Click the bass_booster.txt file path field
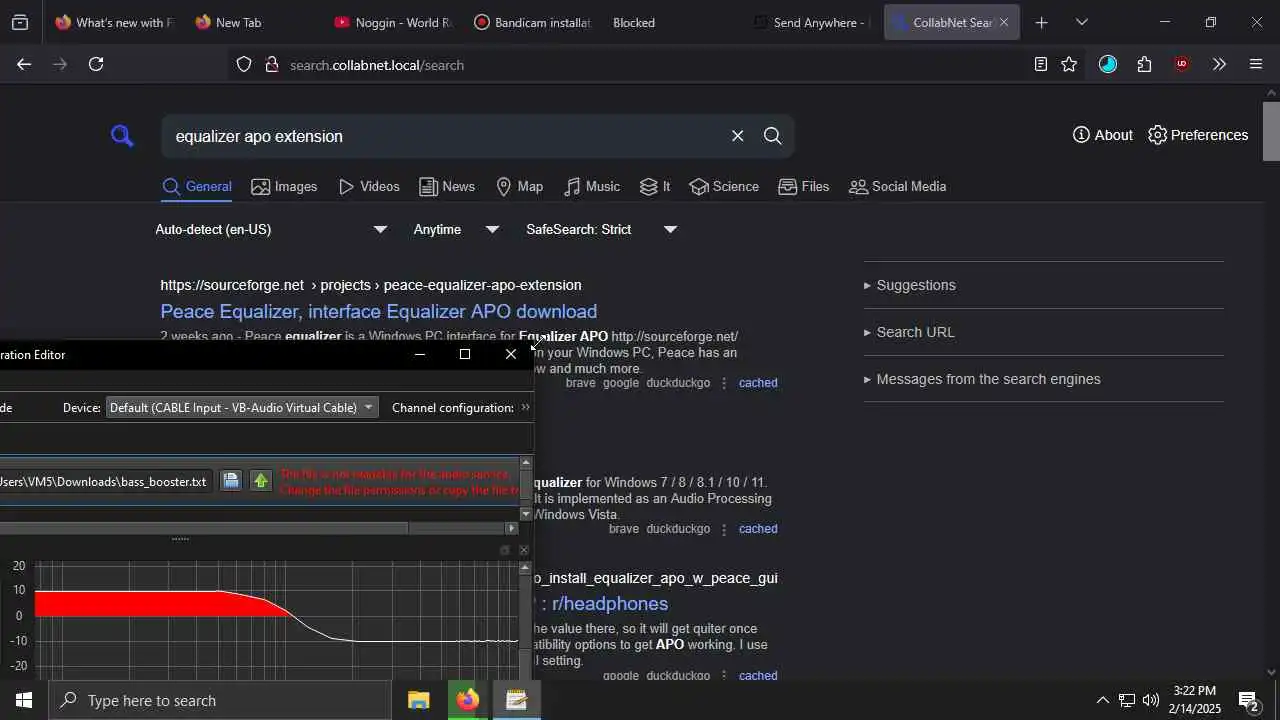The image size is (1280, 720). click(105, 481)
